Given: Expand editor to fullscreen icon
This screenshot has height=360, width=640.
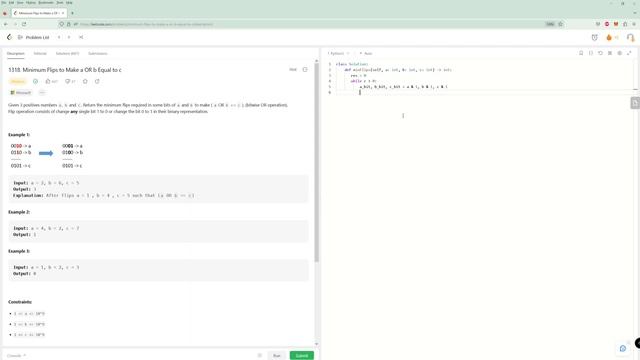Looking at the screenshot, I should 629,53.
